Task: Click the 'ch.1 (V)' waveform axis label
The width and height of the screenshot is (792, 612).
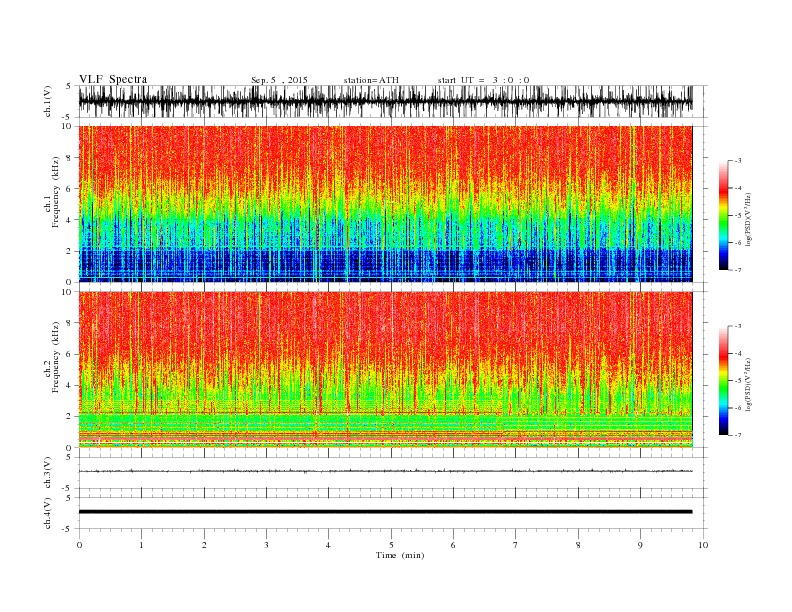Action: pyautogui.click(x=48, y=101)
